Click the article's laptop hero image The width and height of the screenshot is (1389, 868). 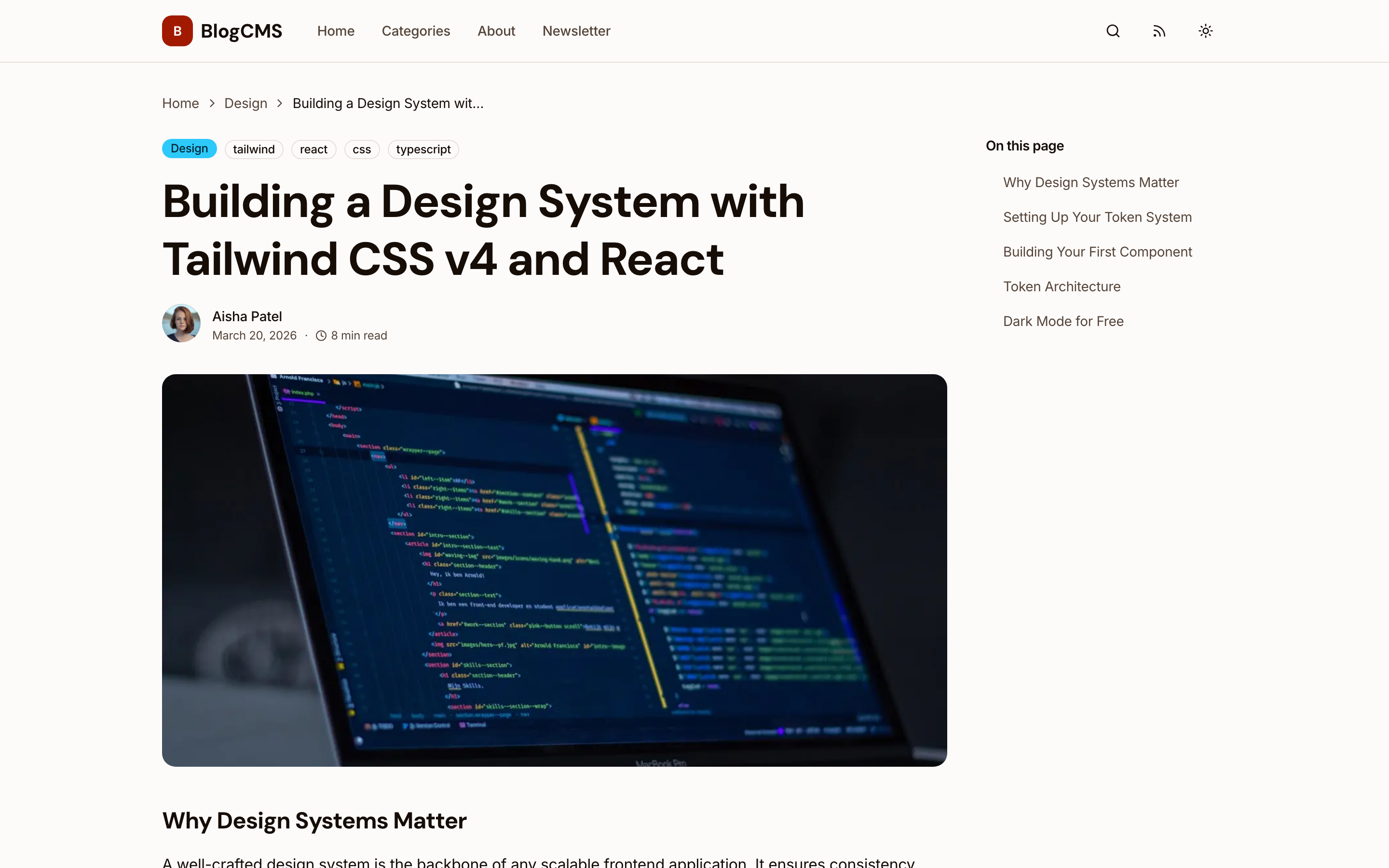[554, 570]
